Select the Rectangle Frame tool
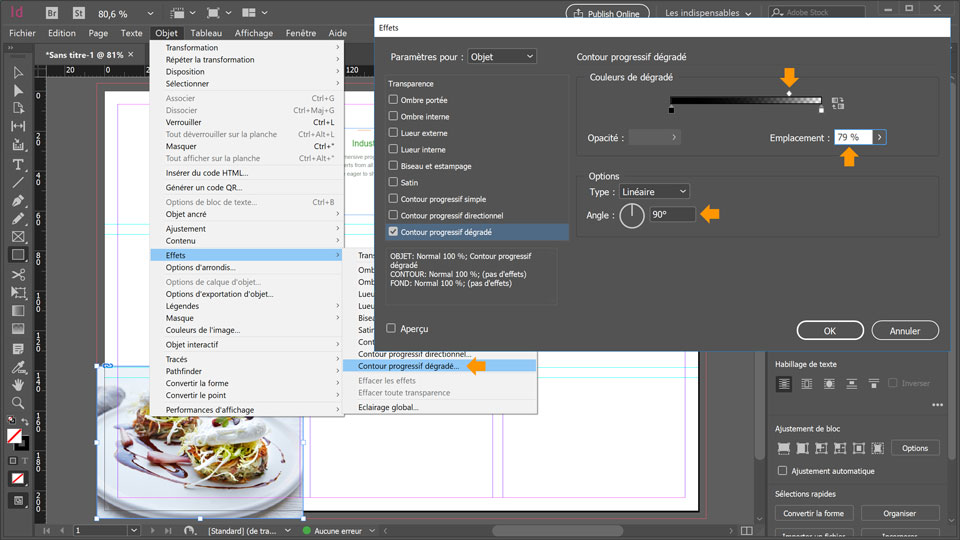 coord(18,236)
